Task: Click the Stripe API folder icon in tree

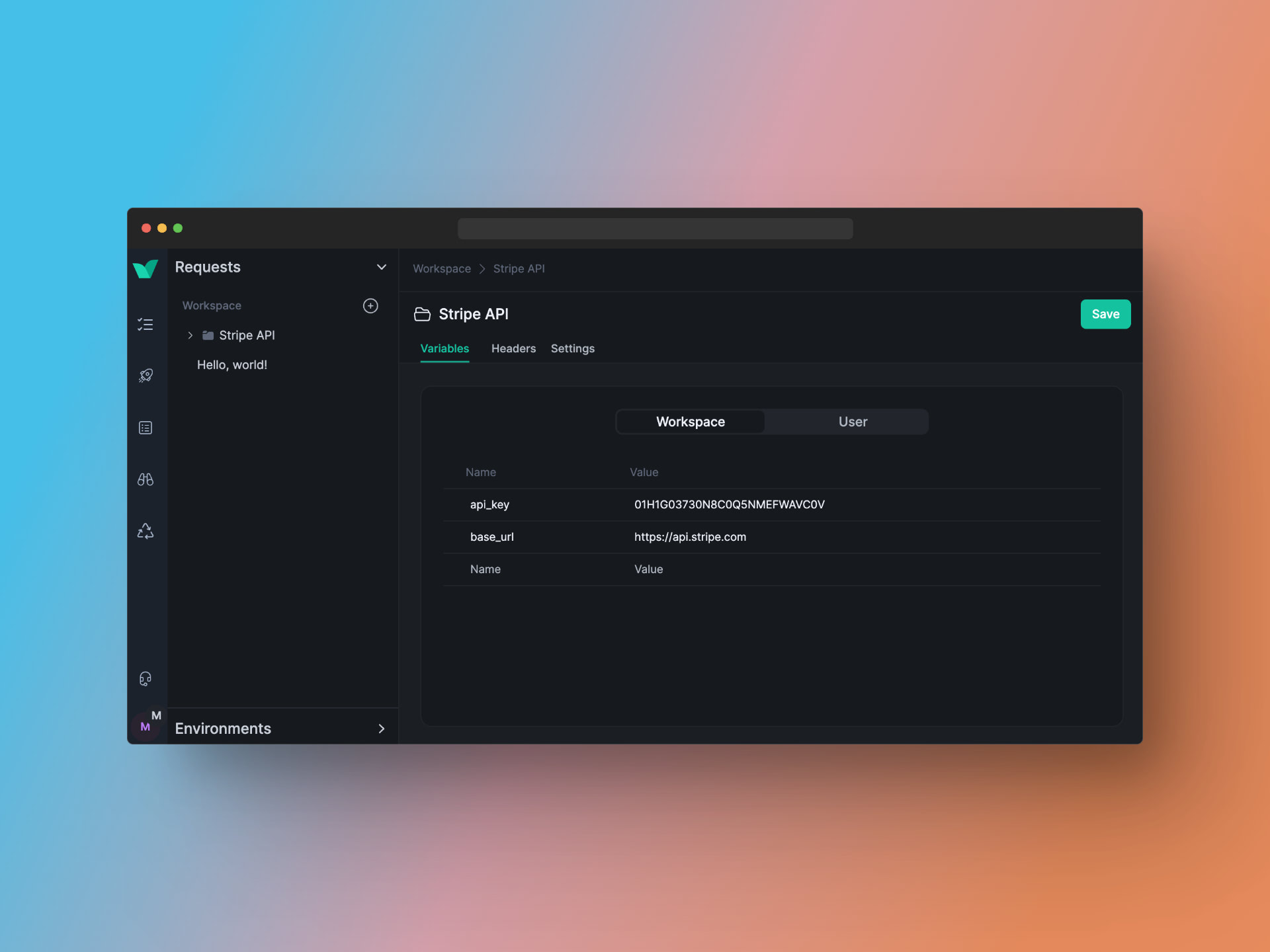Action: point(208,335)
